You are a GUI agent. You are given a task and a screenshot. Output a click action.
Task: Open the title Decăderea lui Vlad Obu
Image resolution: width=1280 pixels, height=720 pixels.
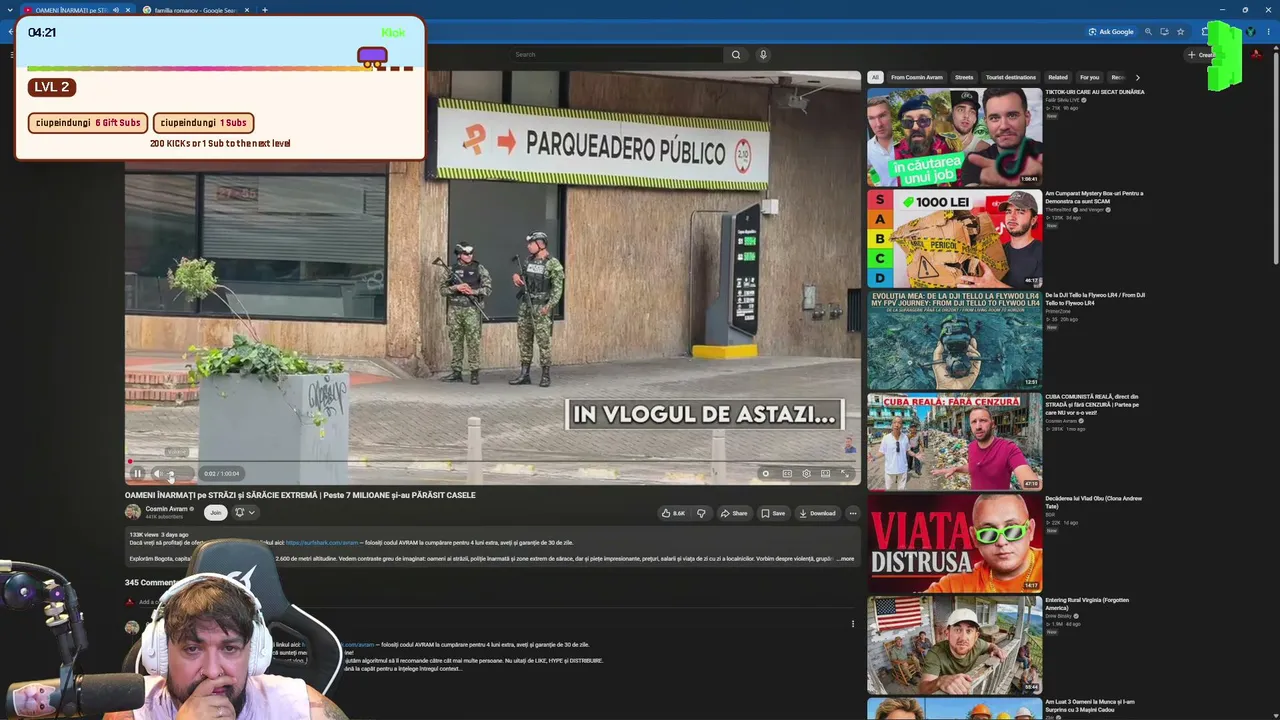[1094, 502]
